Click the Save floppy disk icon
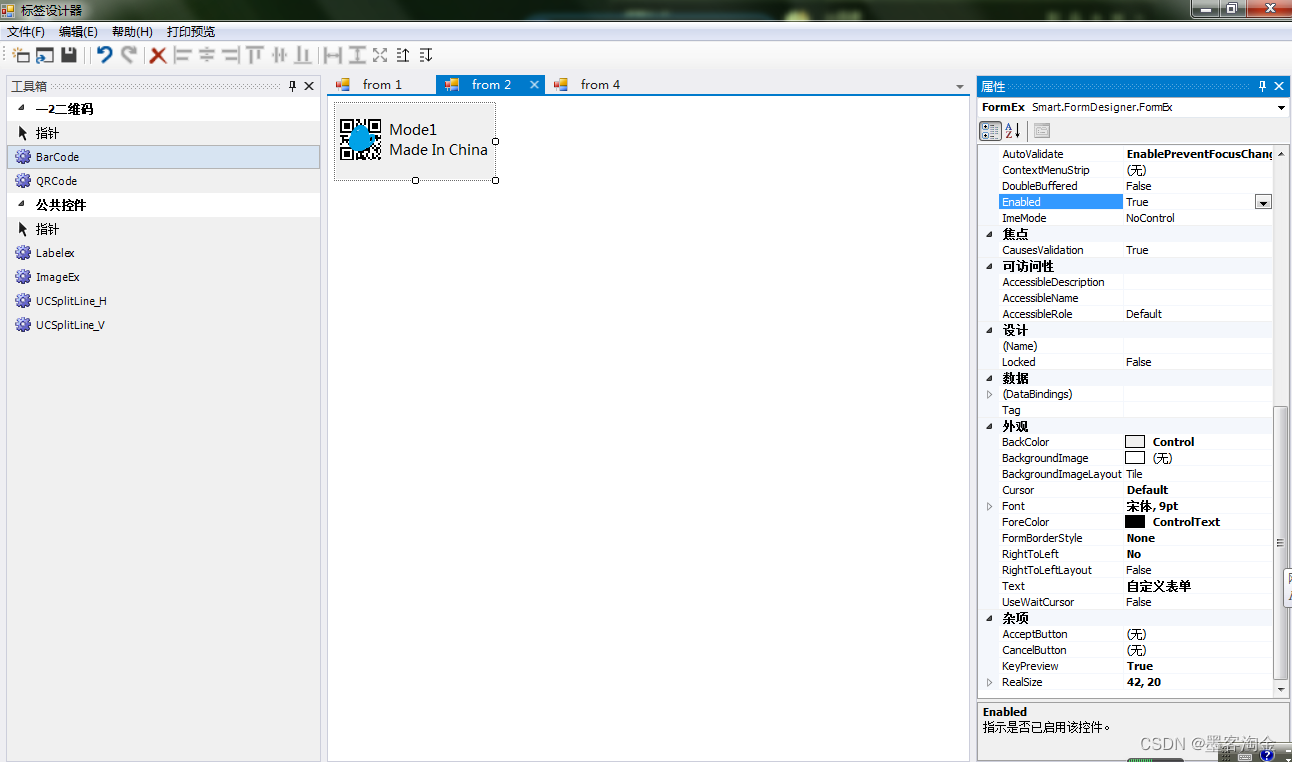The height and width of the screenshot is (762, 1292). click(x=69, y=55)
